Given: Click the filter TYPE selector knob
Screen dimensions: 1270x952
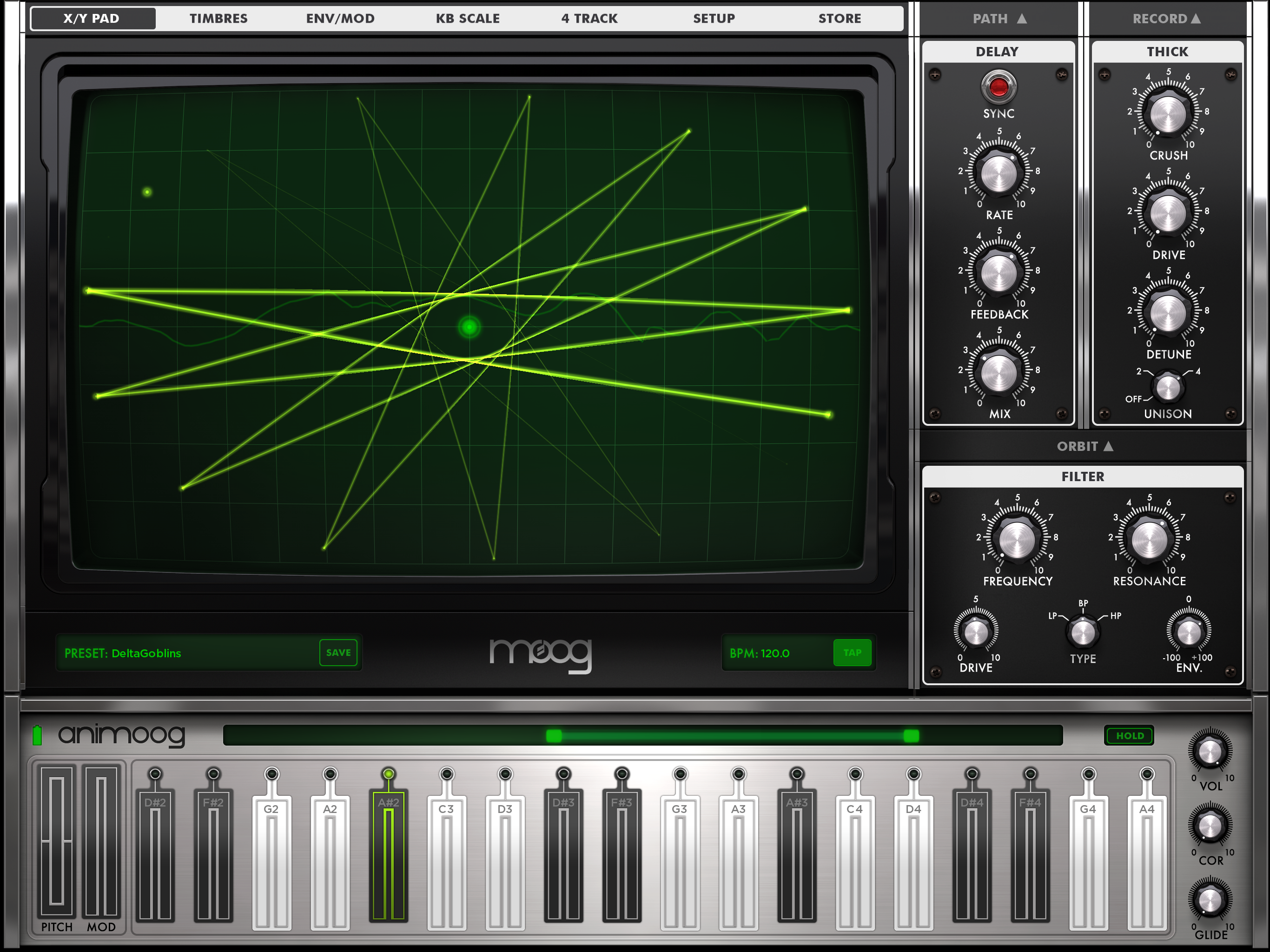Looking at the screenshot, I should click(x=1083, y=633).
